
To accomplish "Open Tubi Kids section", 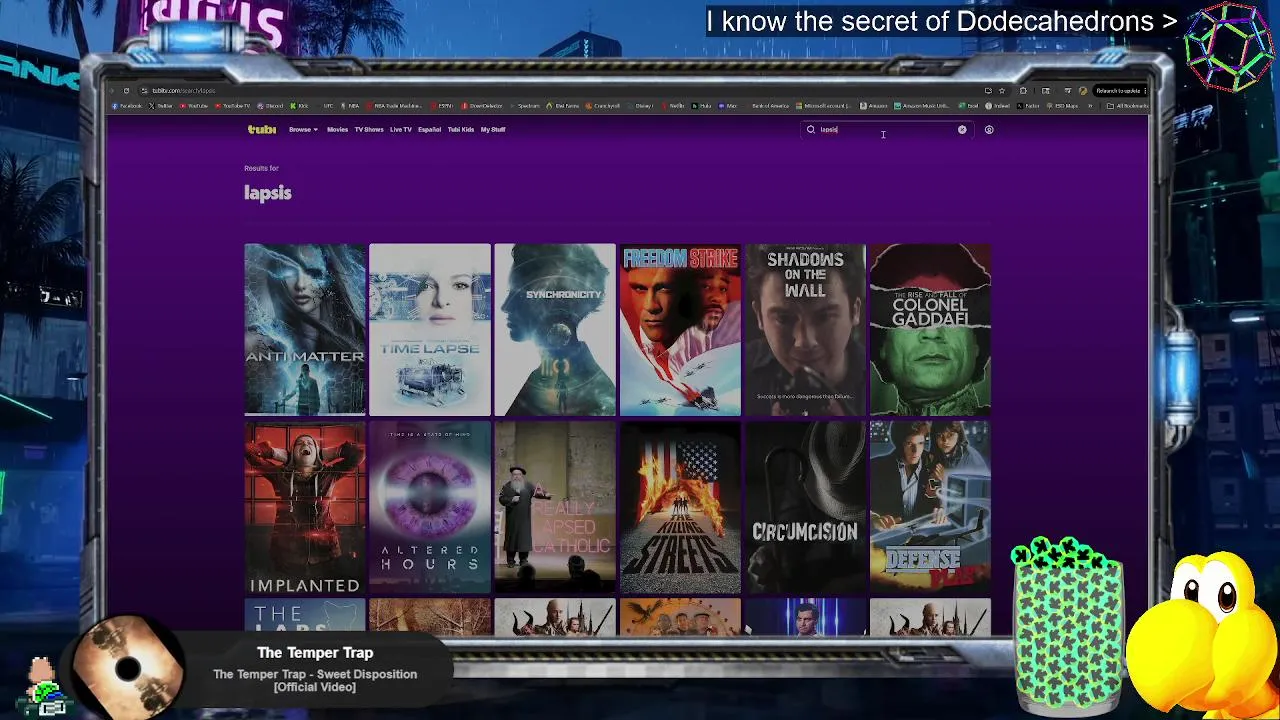I will 461,129.
